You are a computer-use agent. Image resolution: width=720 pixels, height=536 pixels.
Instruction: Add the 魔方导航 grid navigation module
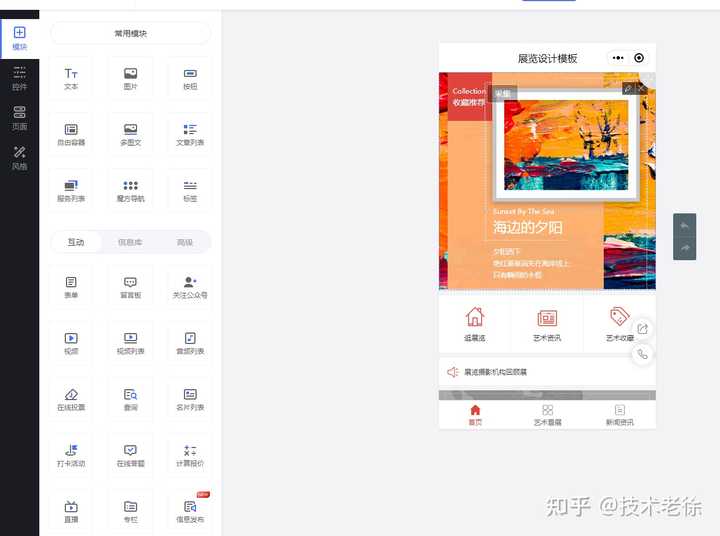(130, 191)
